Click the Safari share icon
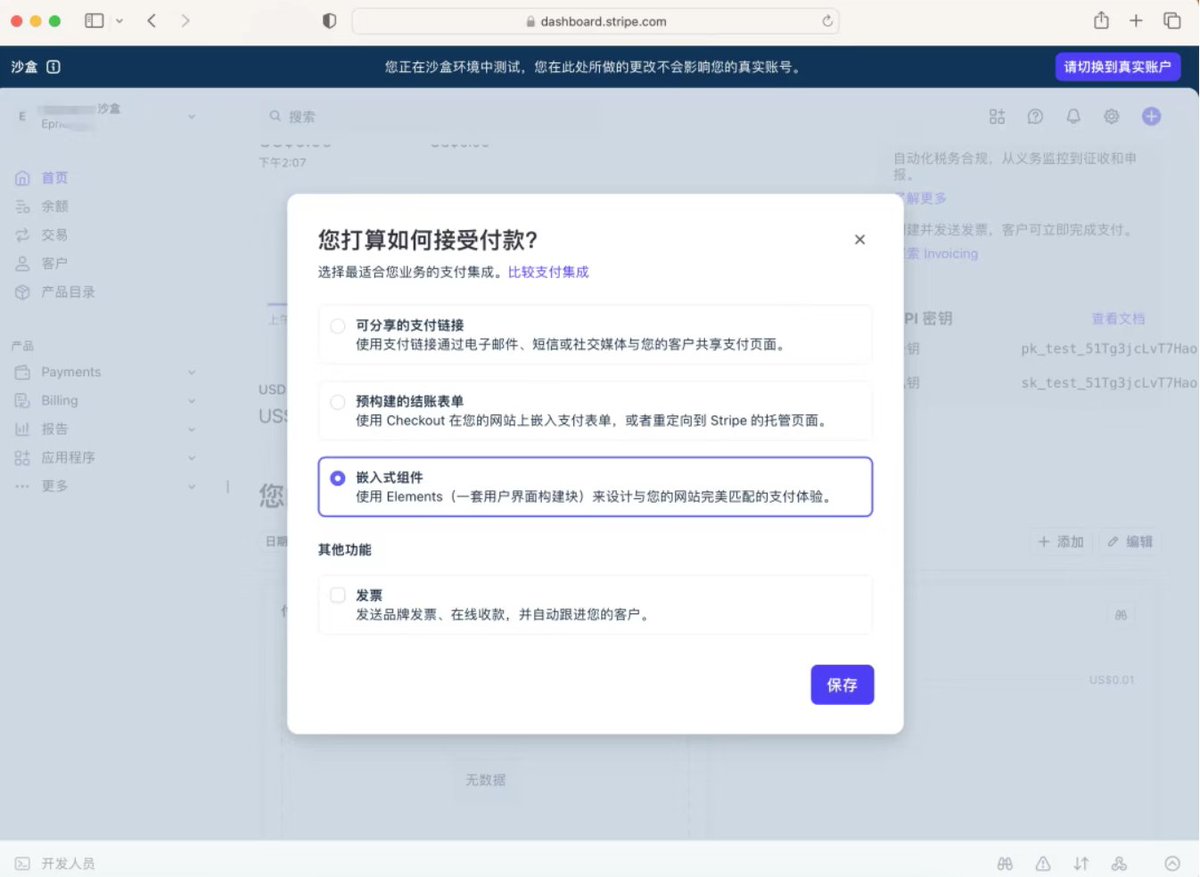Image resolution: width=1200 pixels, height=877 pixels. (1101, 20)
